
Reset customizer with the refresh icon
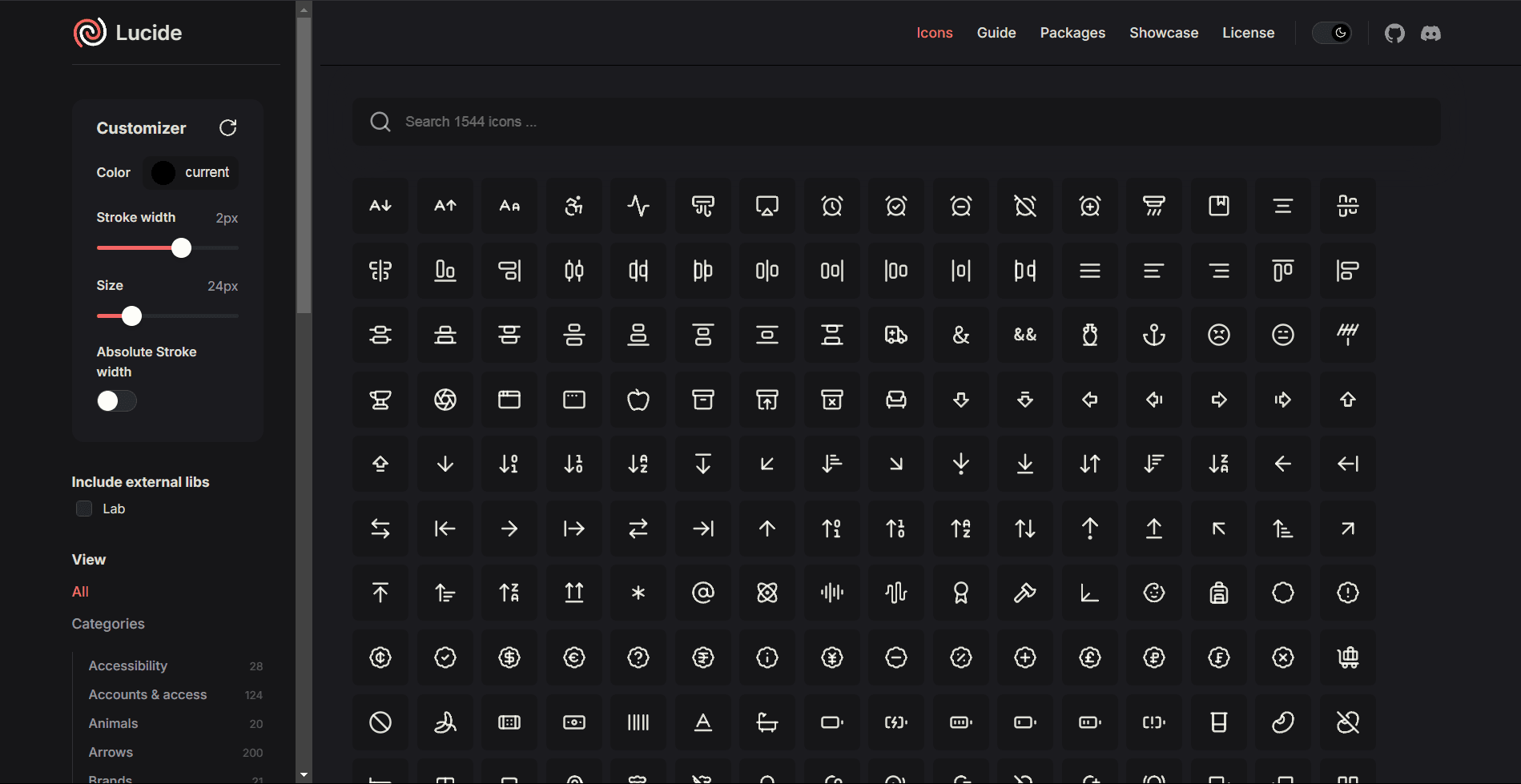tap(228, 128)
